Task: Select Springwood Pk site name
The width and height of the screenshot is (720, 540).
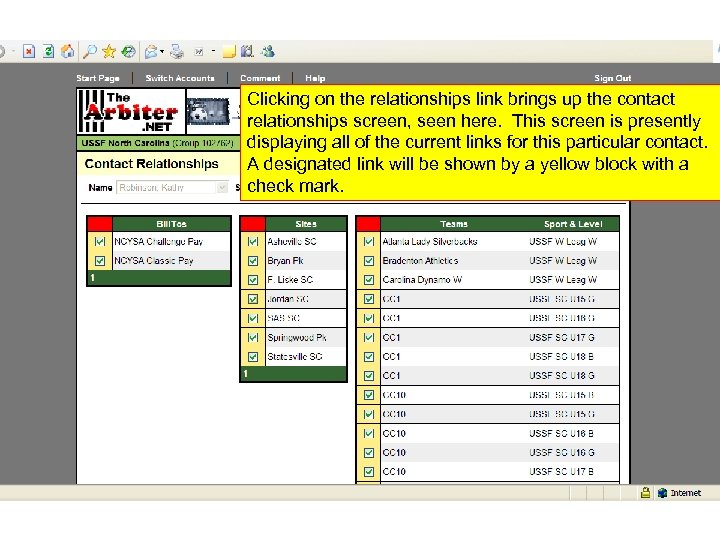Action: [x=297, y=338]
